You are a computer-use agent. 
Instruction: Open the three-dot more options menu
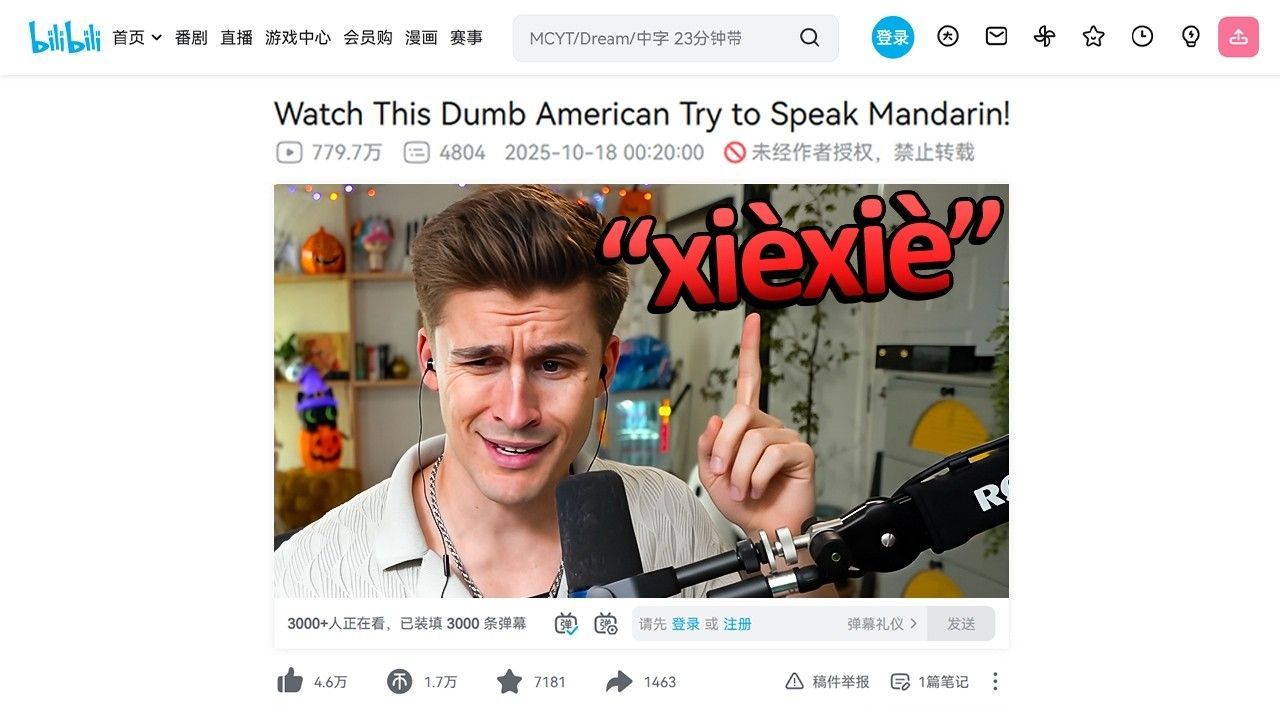(995, 681)
